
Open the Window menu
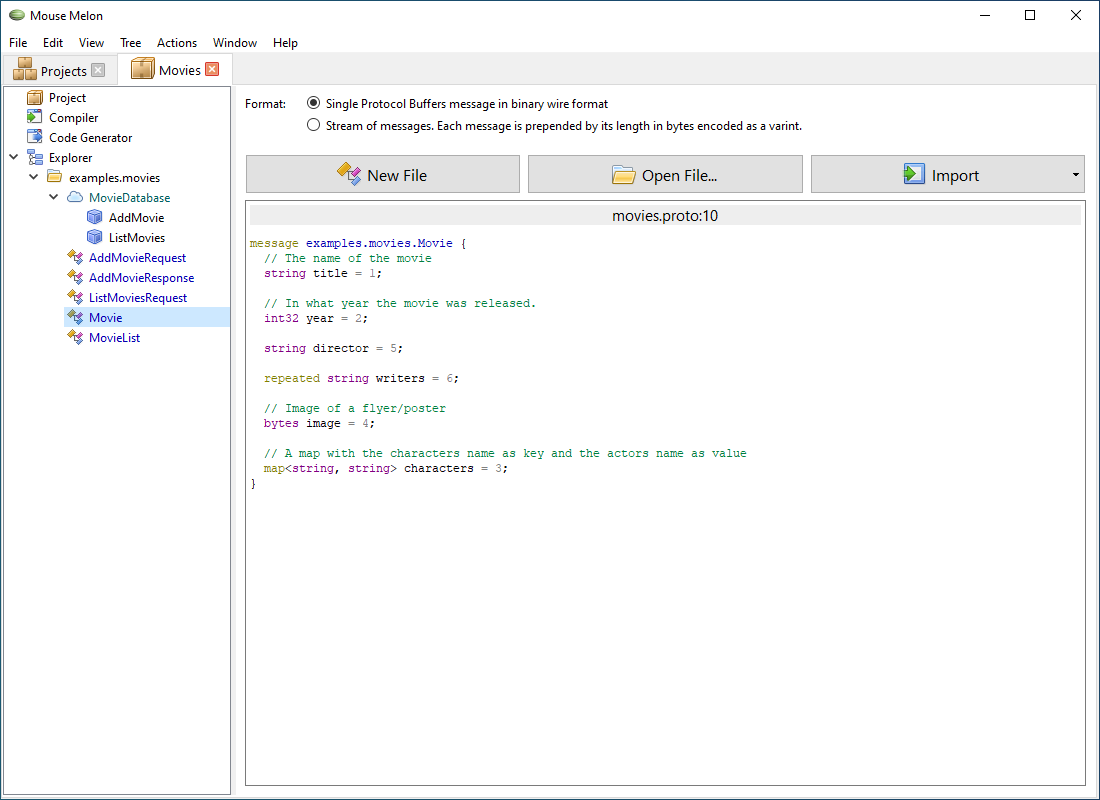(235, 43)
